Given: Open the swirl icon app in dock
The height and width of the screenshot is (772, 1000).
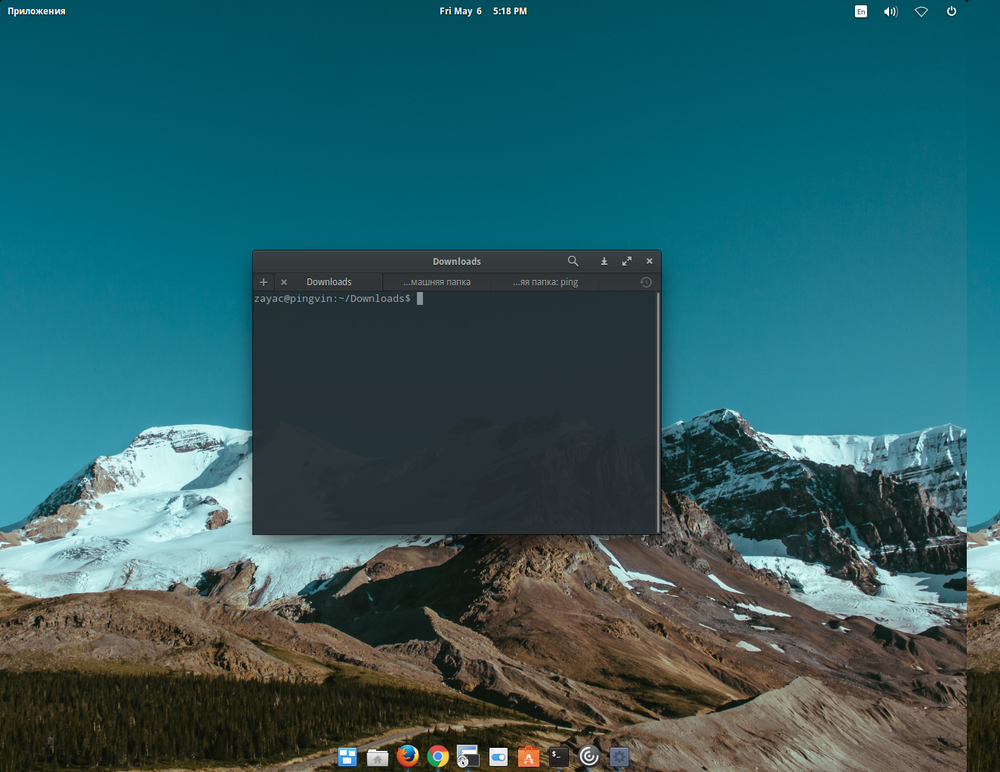Looking at the screenshot, I should click(589, 757).
